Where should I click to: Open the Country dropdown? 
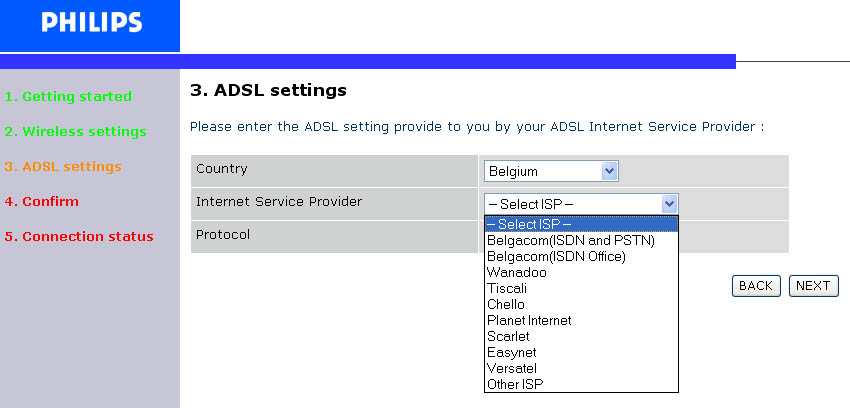(610, 171)
